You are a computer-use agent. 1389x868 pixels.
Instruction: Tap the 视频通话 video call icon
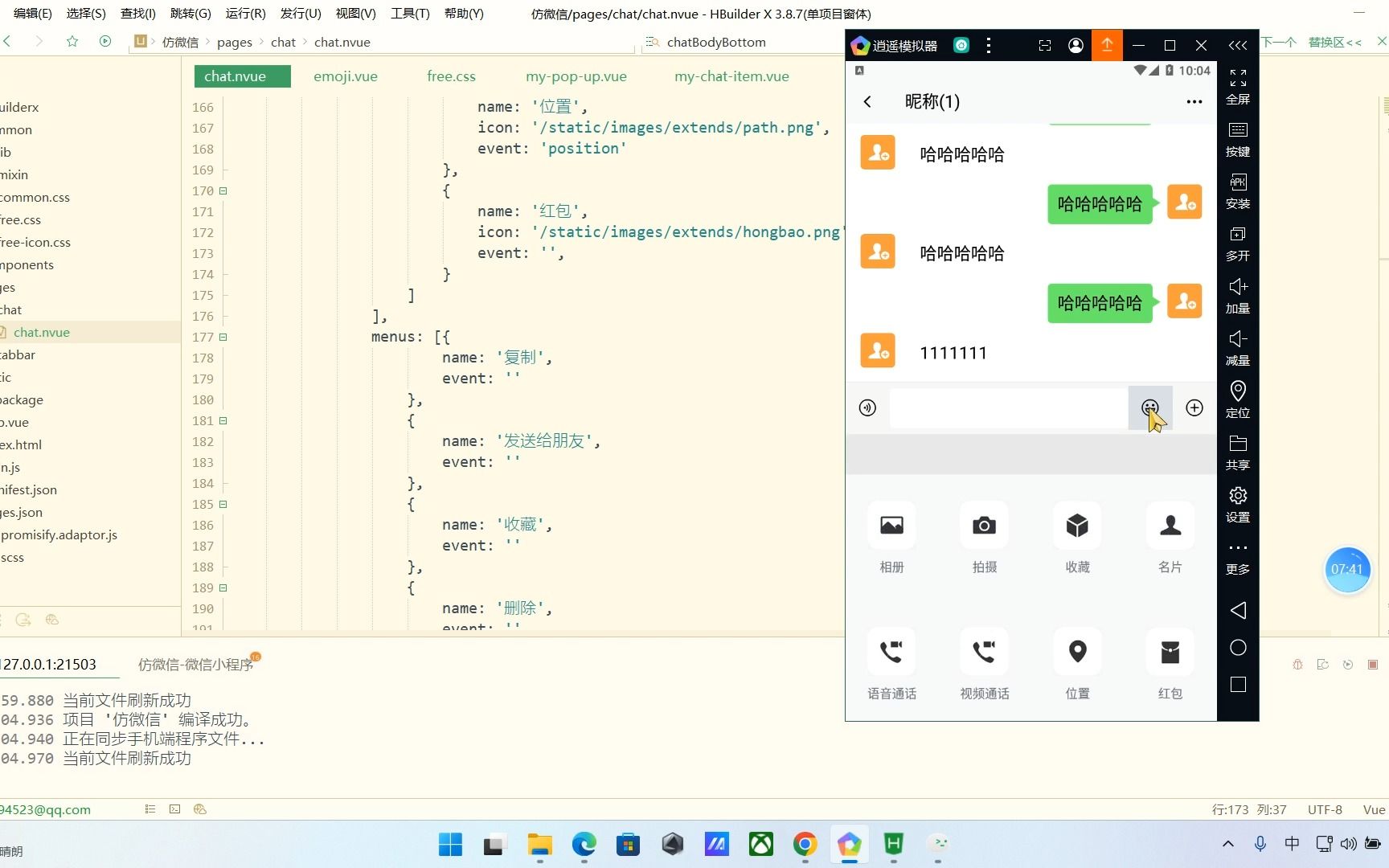tap(984, 652)
